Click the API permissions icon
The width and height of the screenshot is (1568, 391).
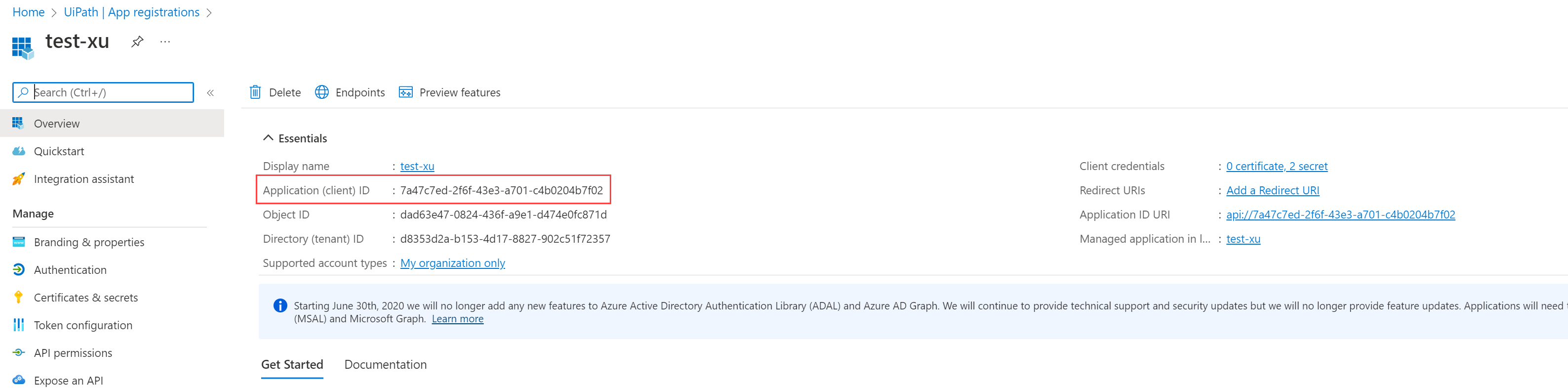(x=19, y=352)
